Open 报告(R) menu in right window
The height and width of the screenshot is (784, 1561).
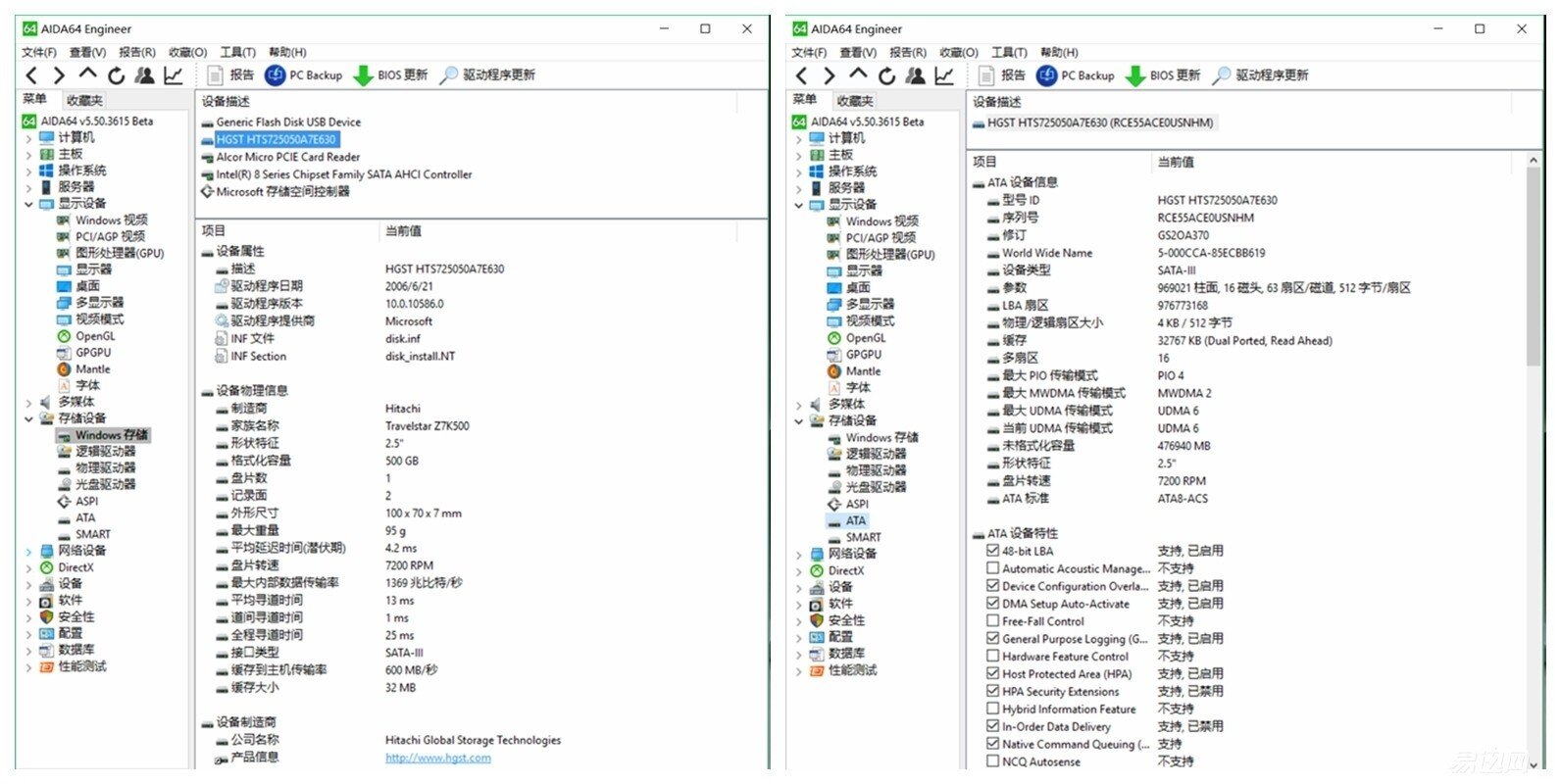[x=908, y=52]
